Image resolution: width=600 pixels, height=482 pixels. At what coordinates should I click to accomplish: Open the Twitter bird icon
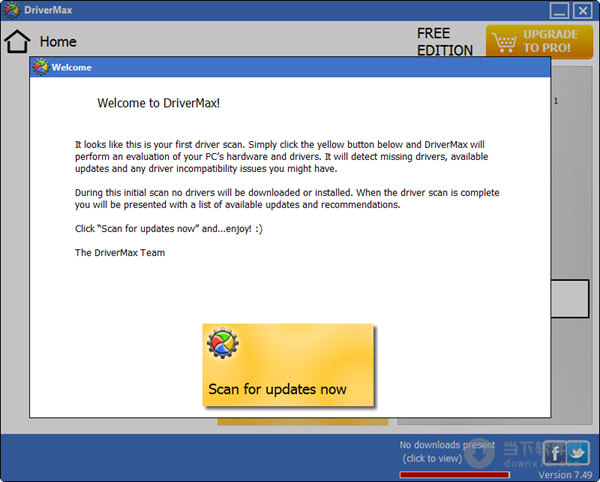coord(578,453)
